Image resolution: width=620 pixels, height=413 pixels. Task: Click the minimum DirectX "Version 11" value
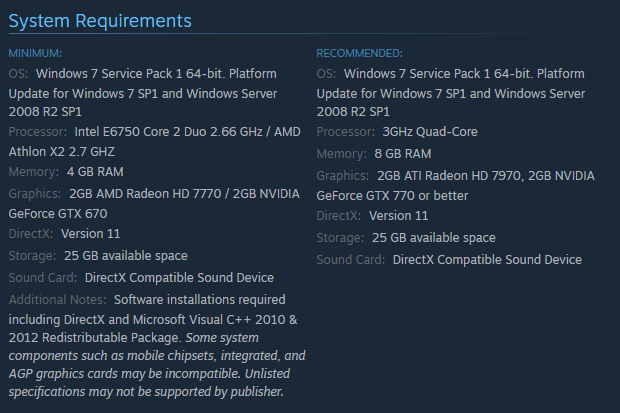tap(94, 234)
